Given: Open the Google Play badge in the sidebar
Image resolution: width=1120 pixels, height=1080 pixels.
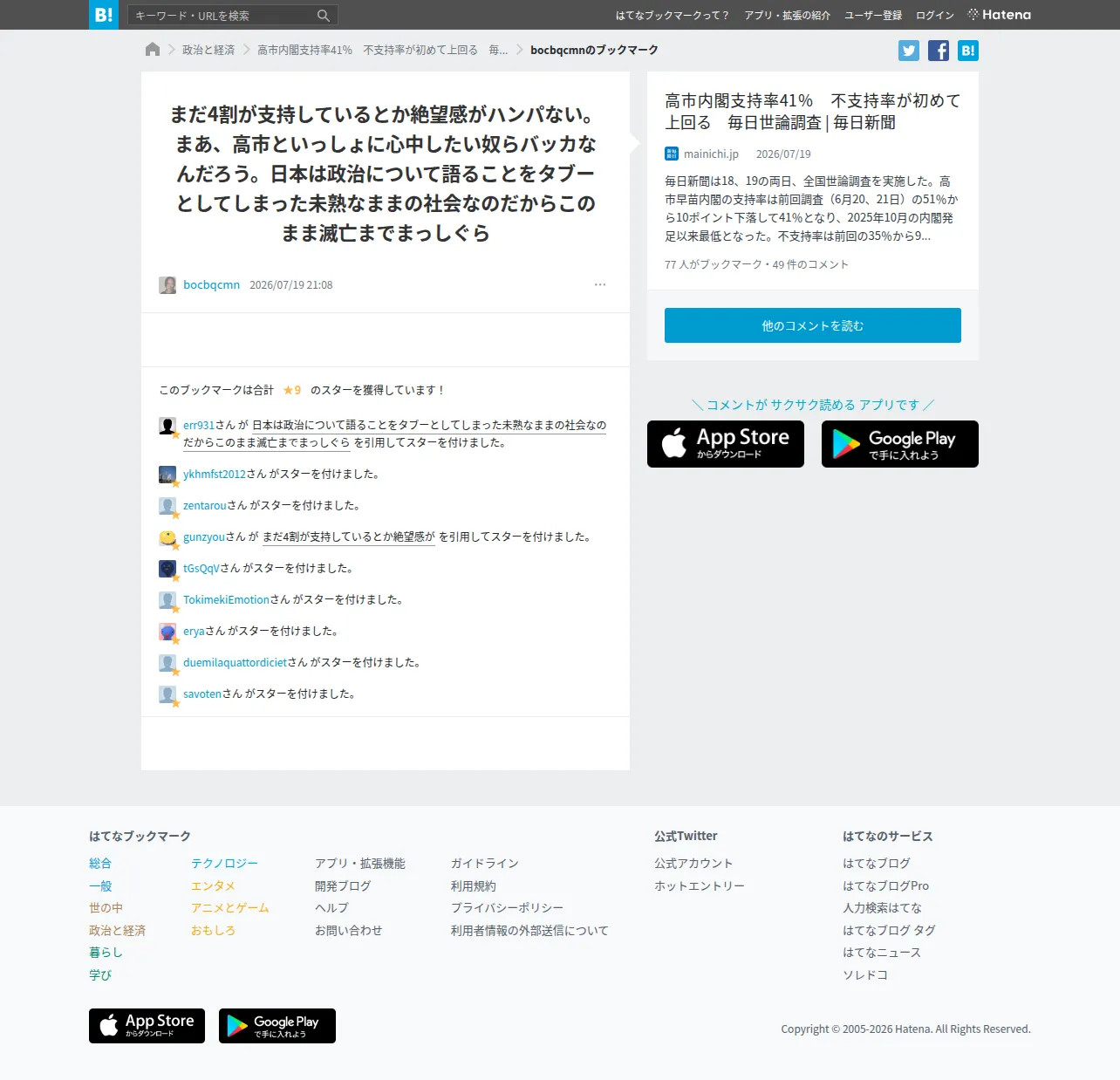Looking at the screenshot, I should click(900, 444).
